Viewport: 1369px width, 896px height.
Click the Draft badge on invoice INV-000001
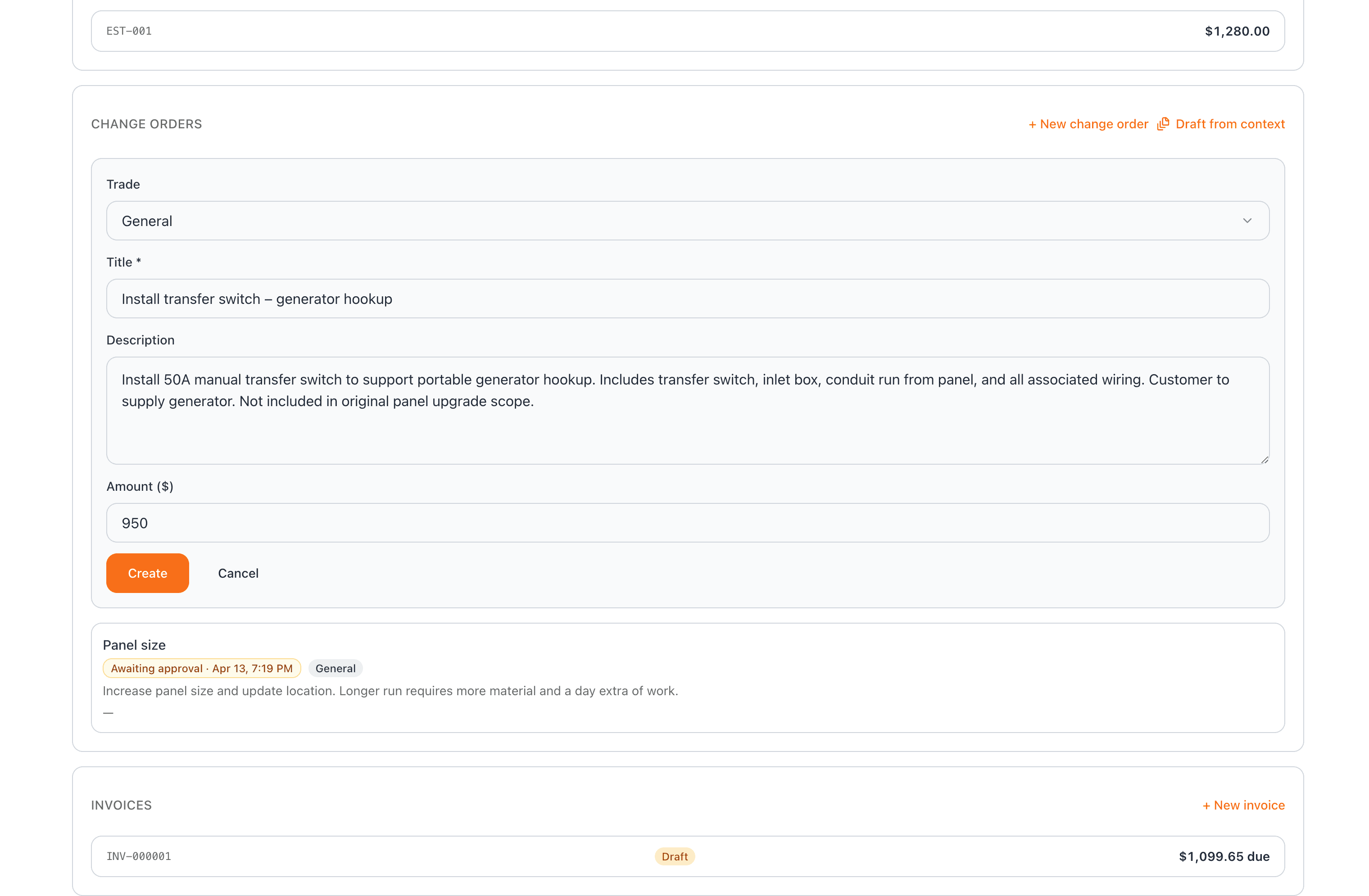[674, 856]
